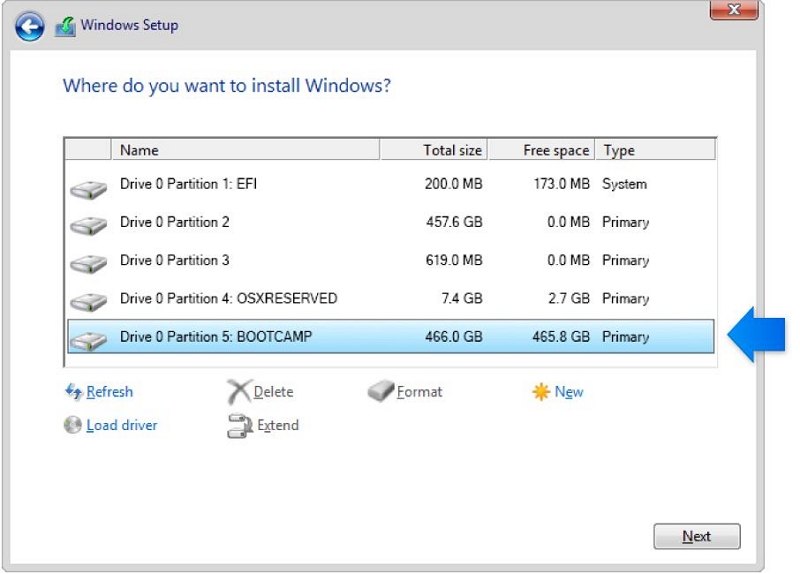Click the 173.0 MB free space value

click(562, 184)
